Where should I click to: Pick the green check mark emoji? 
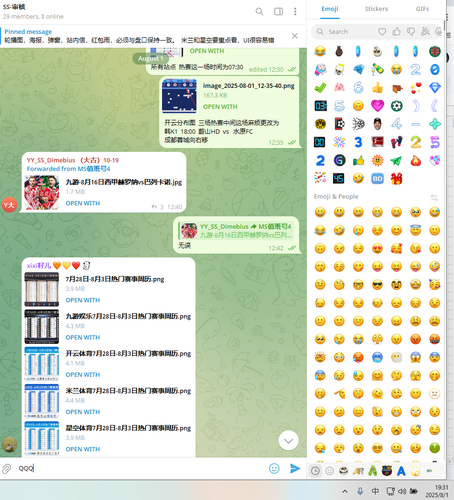[x=320, y=88]
